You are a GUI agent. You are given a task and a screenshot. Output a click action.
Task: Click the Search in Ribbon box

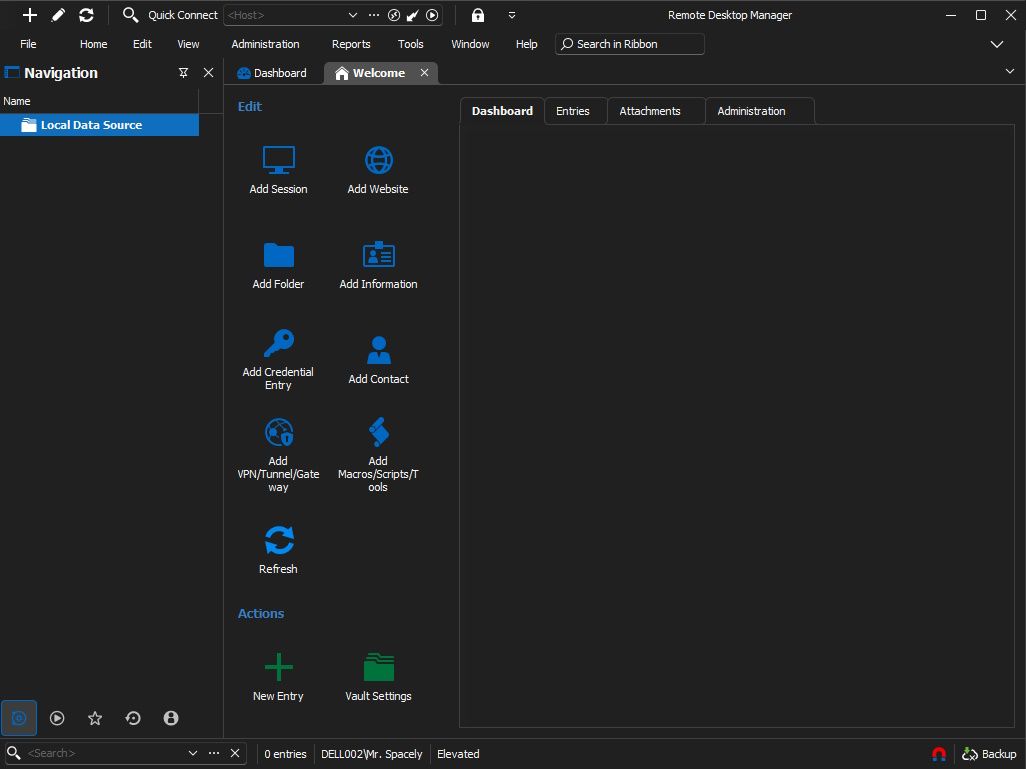(629, 44)
